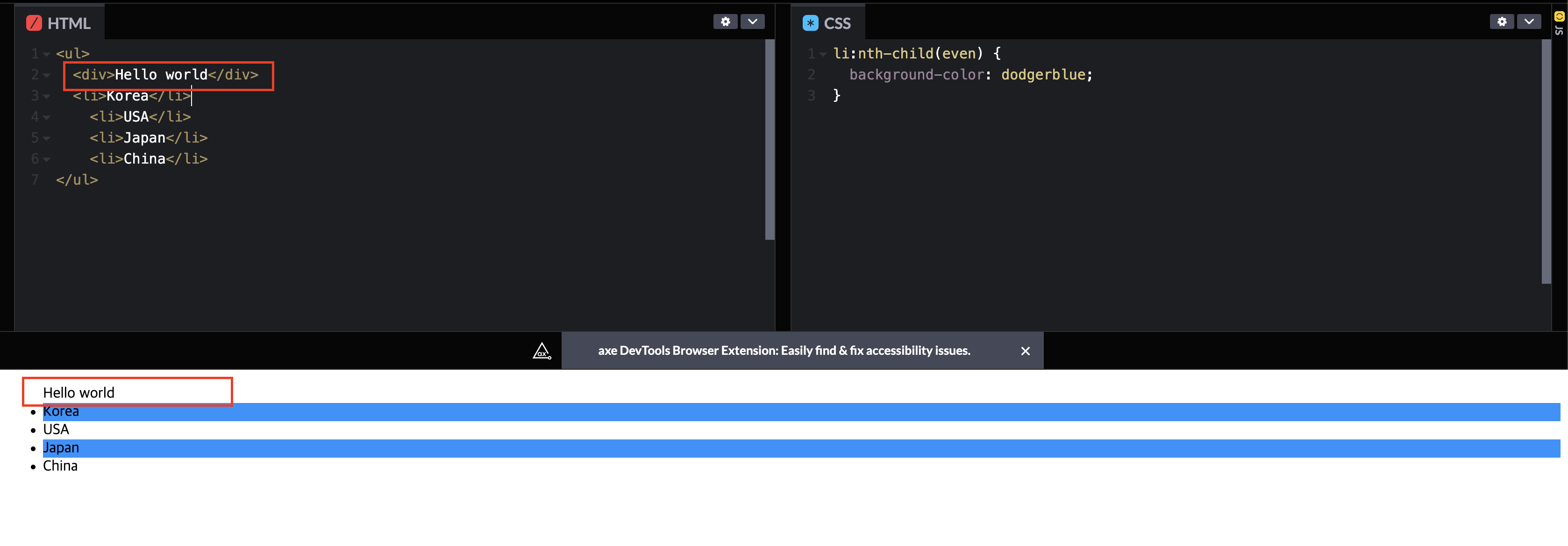Image resolution: width=1568 pixels, height=546 pixels.
Task: Click the HTML editor vertical scrollbar
Action: point(770,140)
